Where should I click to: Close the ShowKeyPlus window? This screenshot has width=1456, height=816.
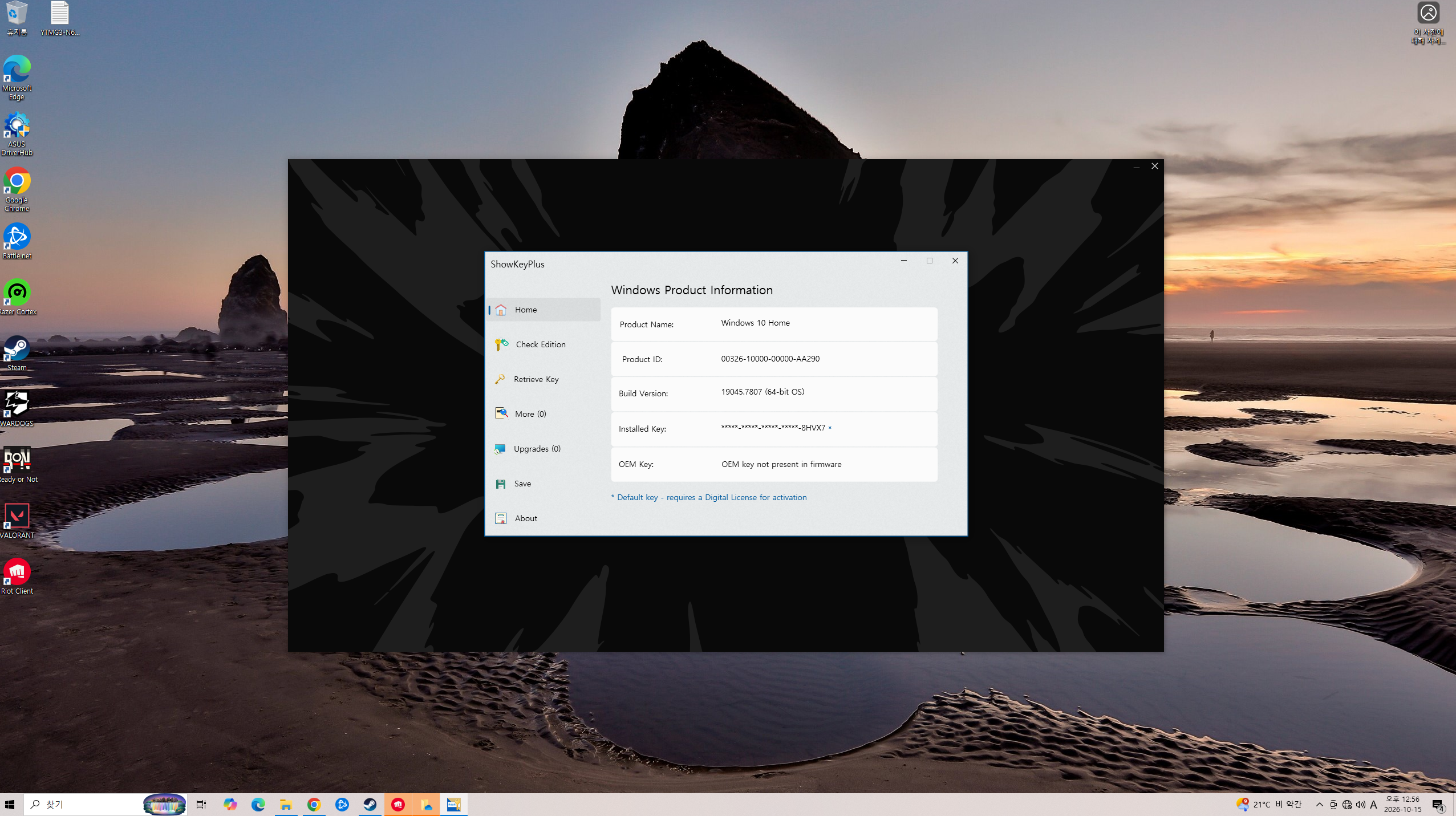[x=955, y=261]
